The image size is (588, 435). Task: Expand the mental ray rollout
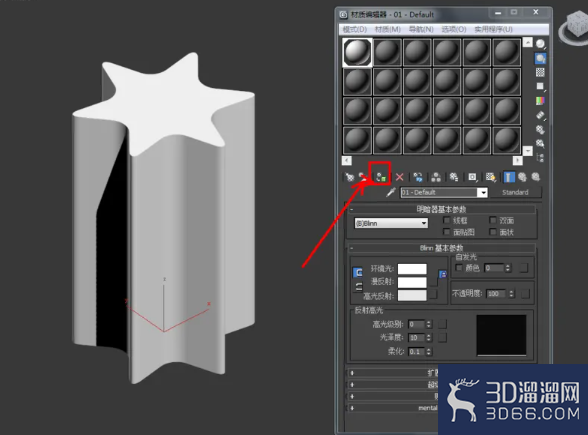(392, 408)
